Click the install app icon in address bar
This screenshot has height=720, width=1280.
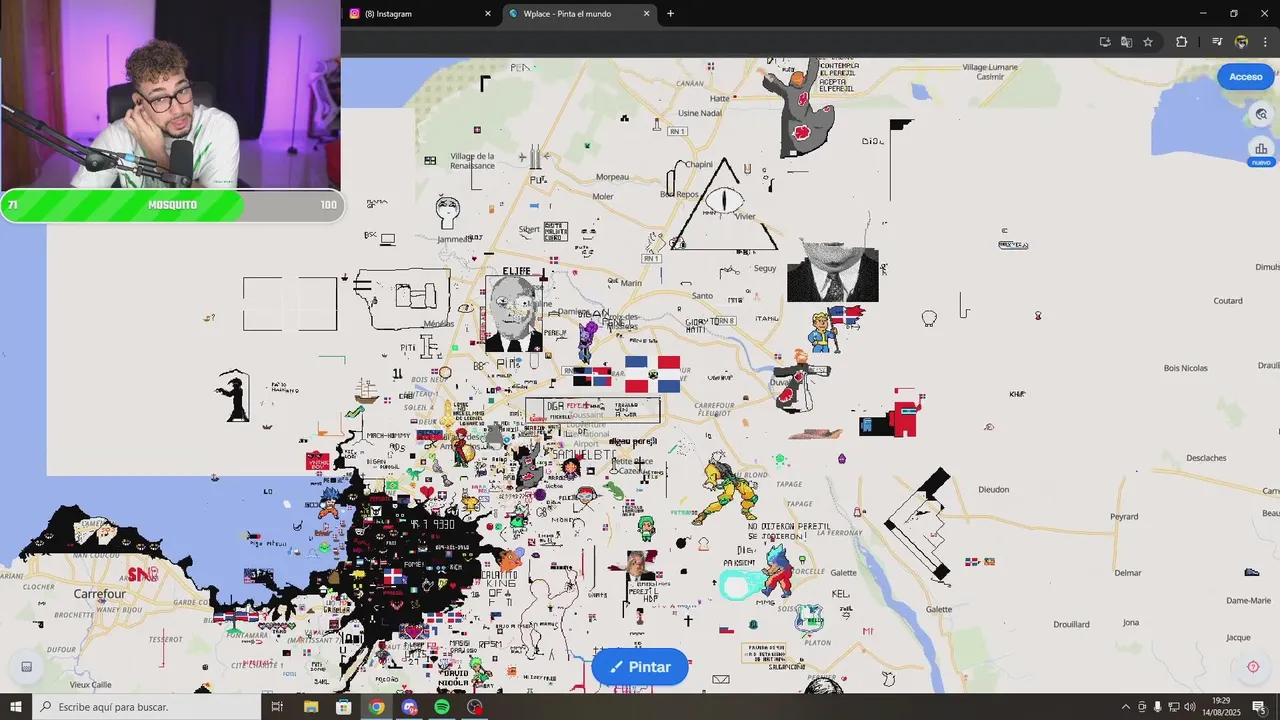coord(1105,42)
